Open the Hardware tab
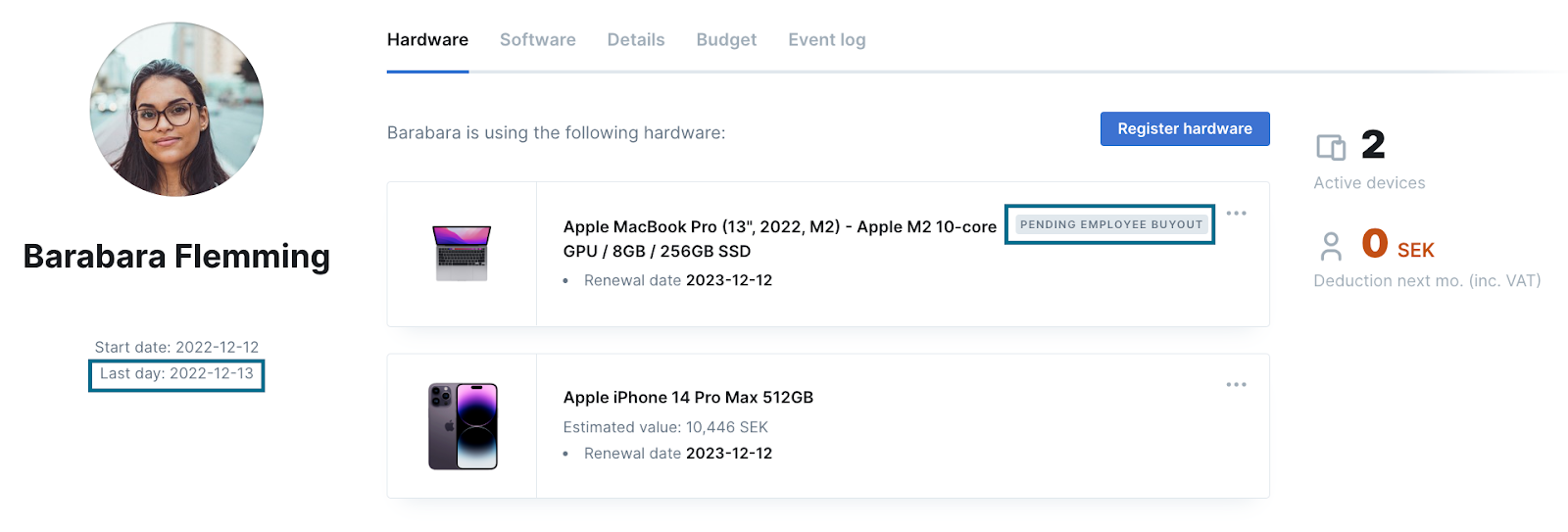This screenshot has width=1568, height=532. [x=427, y=40]
